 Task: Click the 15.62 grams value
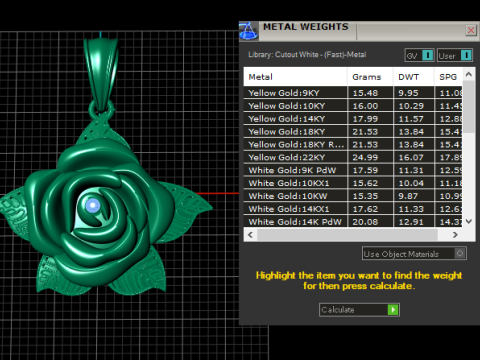365,183
